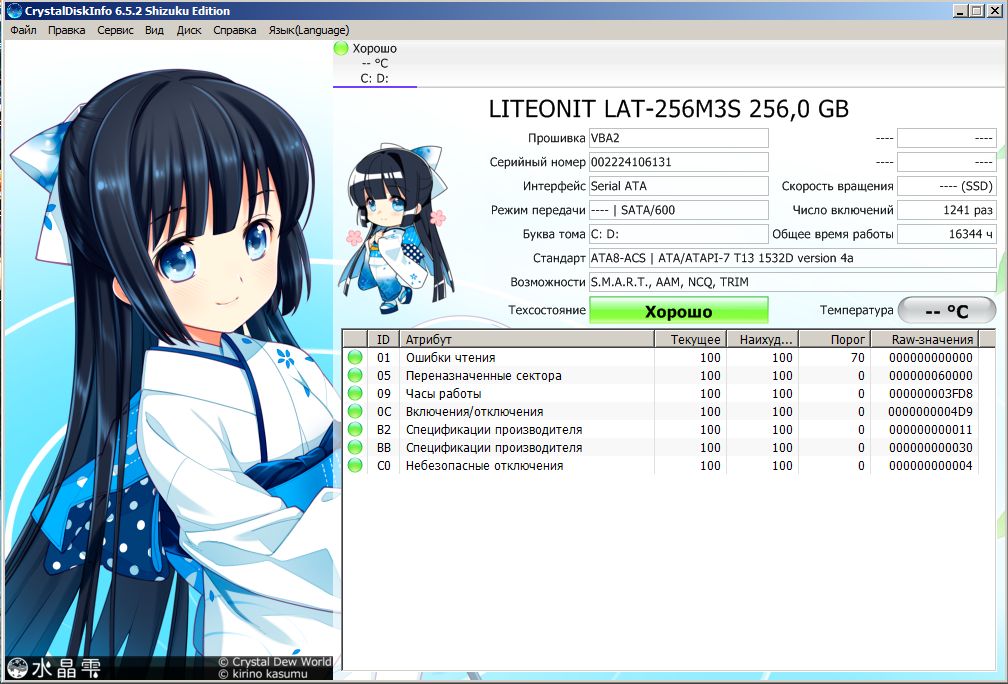The width and height of the screenshot is (1008, 684).
Task: Click raw value 000000060000
Action: click(x=931, y=375)
